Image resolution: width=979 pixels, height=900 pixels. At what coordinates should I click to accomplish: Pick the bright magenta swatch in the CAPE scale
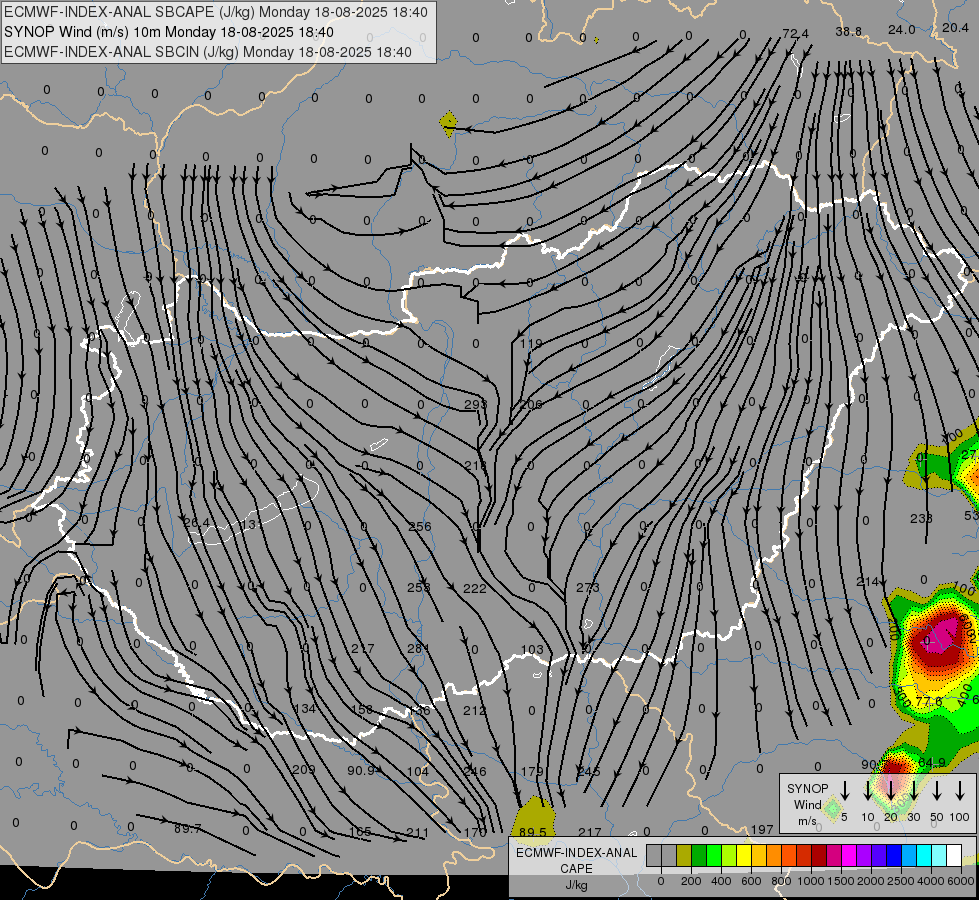click(849, 856)
